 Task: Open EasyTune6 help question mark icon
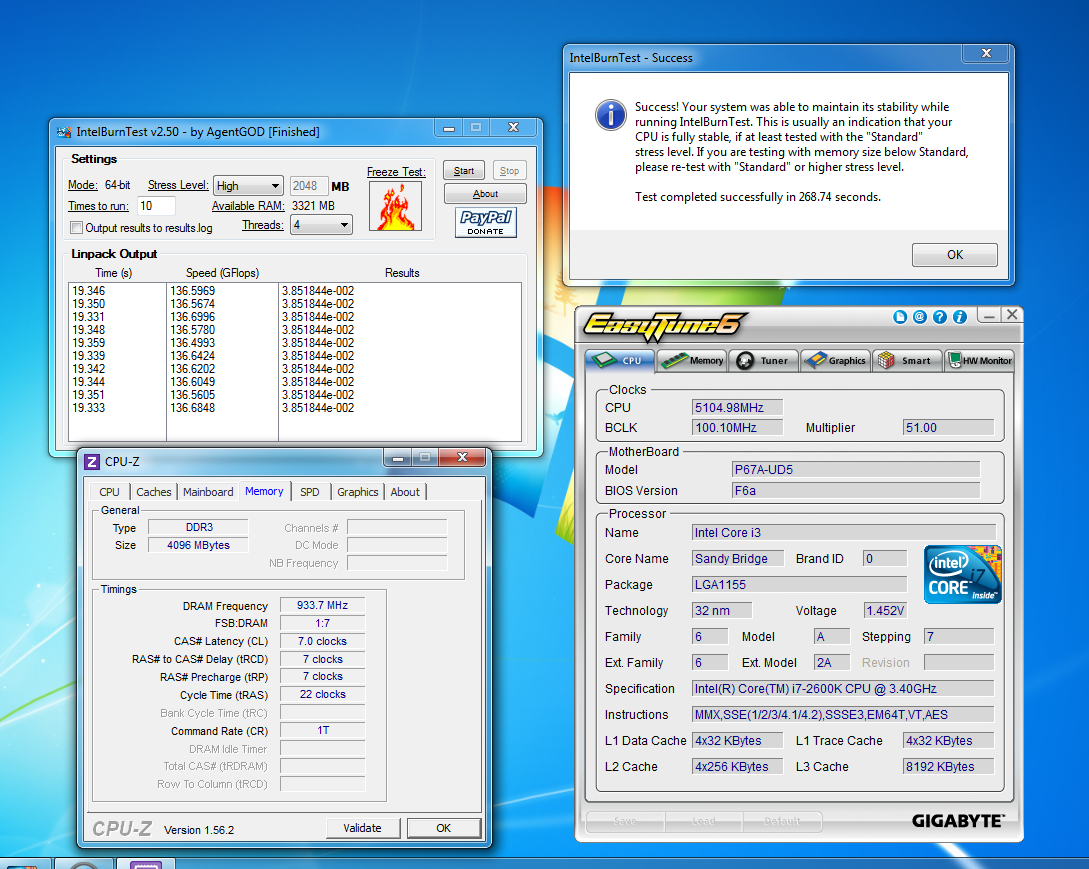pyautogui.click(x=940, y=317)
